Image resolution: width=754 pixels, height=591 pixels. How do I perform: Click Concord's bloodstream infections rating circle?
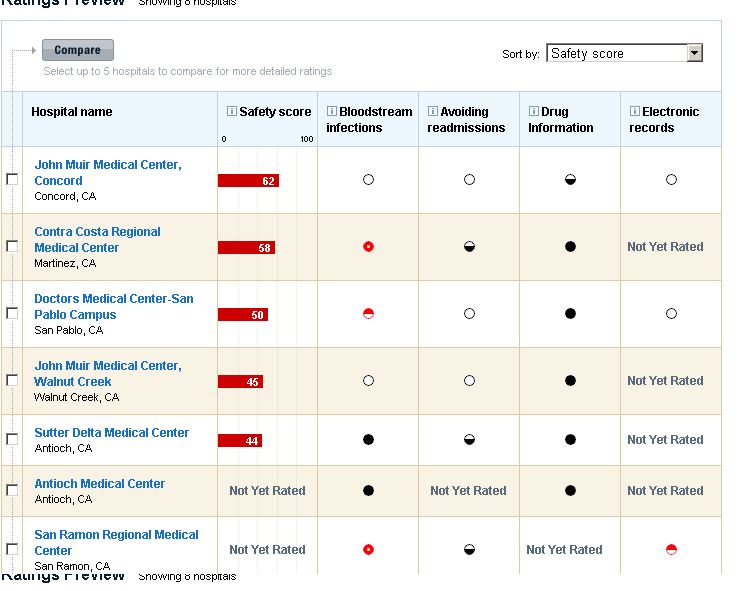coord(368,179)
